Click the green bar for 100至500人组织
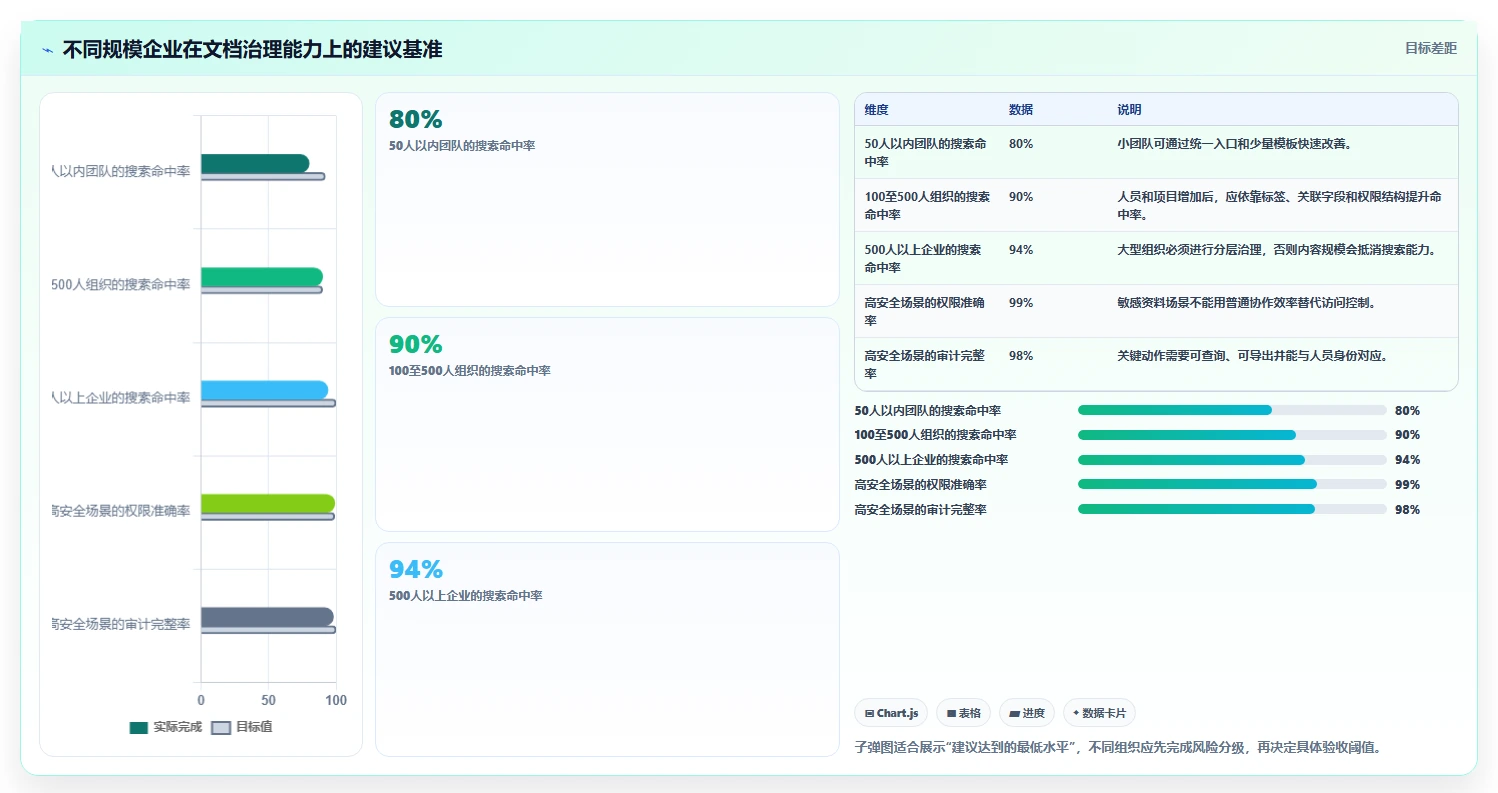This screenshot has width=1498, height=793. (262, 277)
